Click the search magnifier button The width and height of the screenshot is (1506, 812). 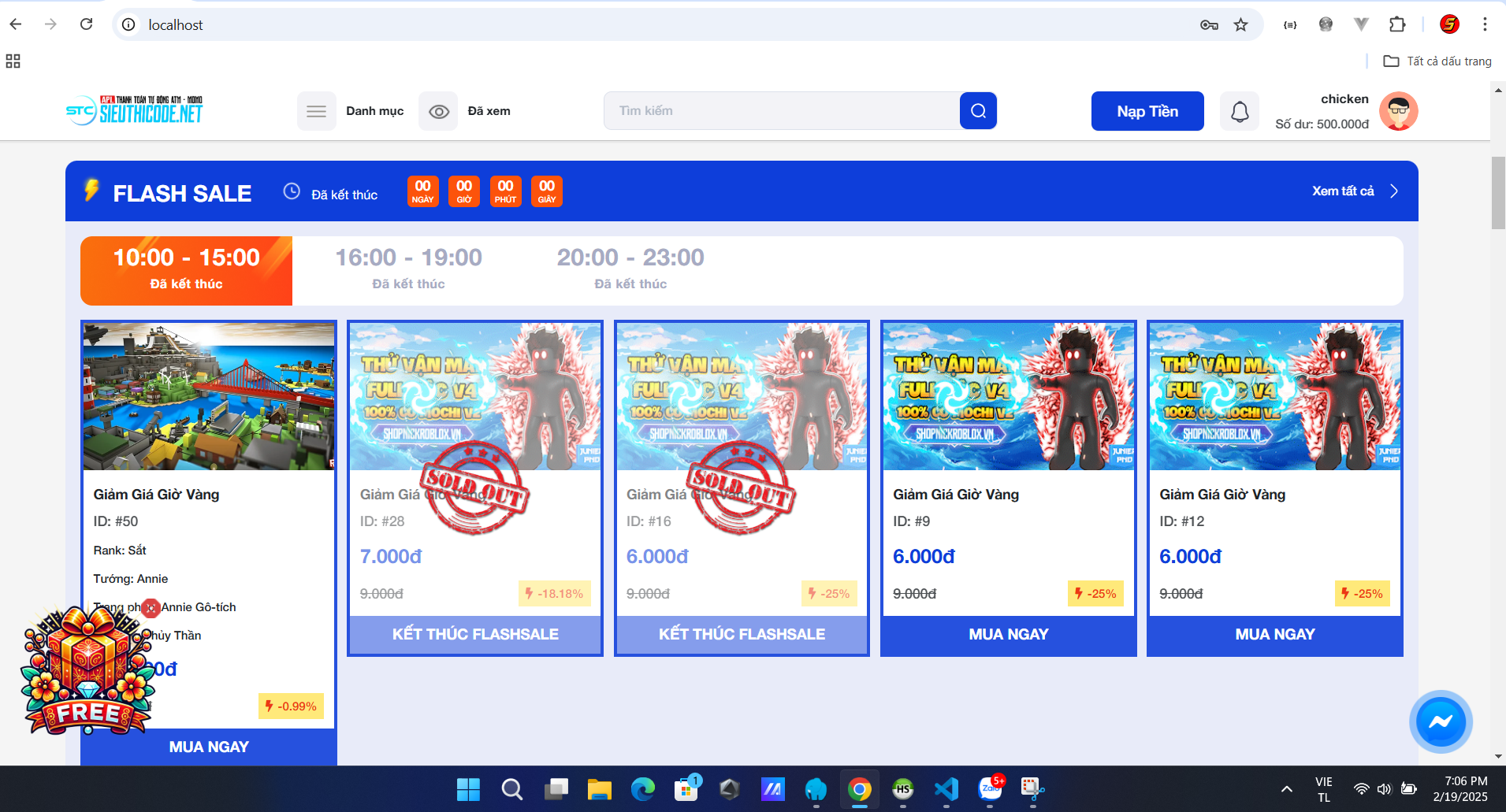tap(978, 111)
